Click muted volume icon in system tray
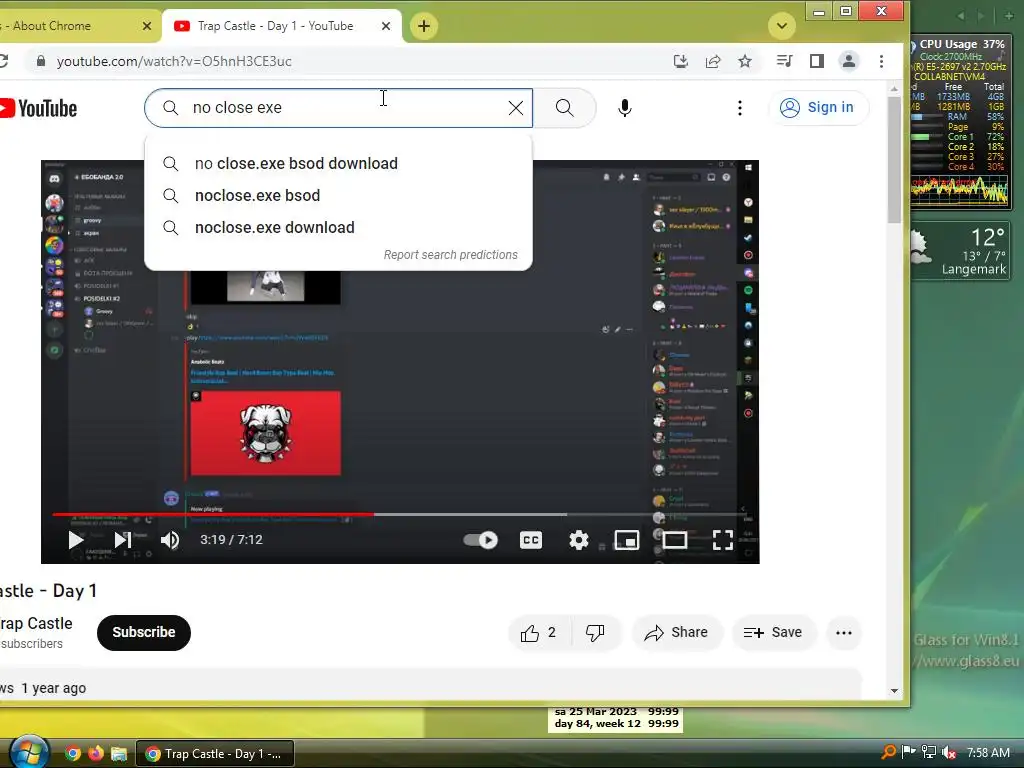The width and height of the screenshot is (1024, 768). (x=948, y=753)
